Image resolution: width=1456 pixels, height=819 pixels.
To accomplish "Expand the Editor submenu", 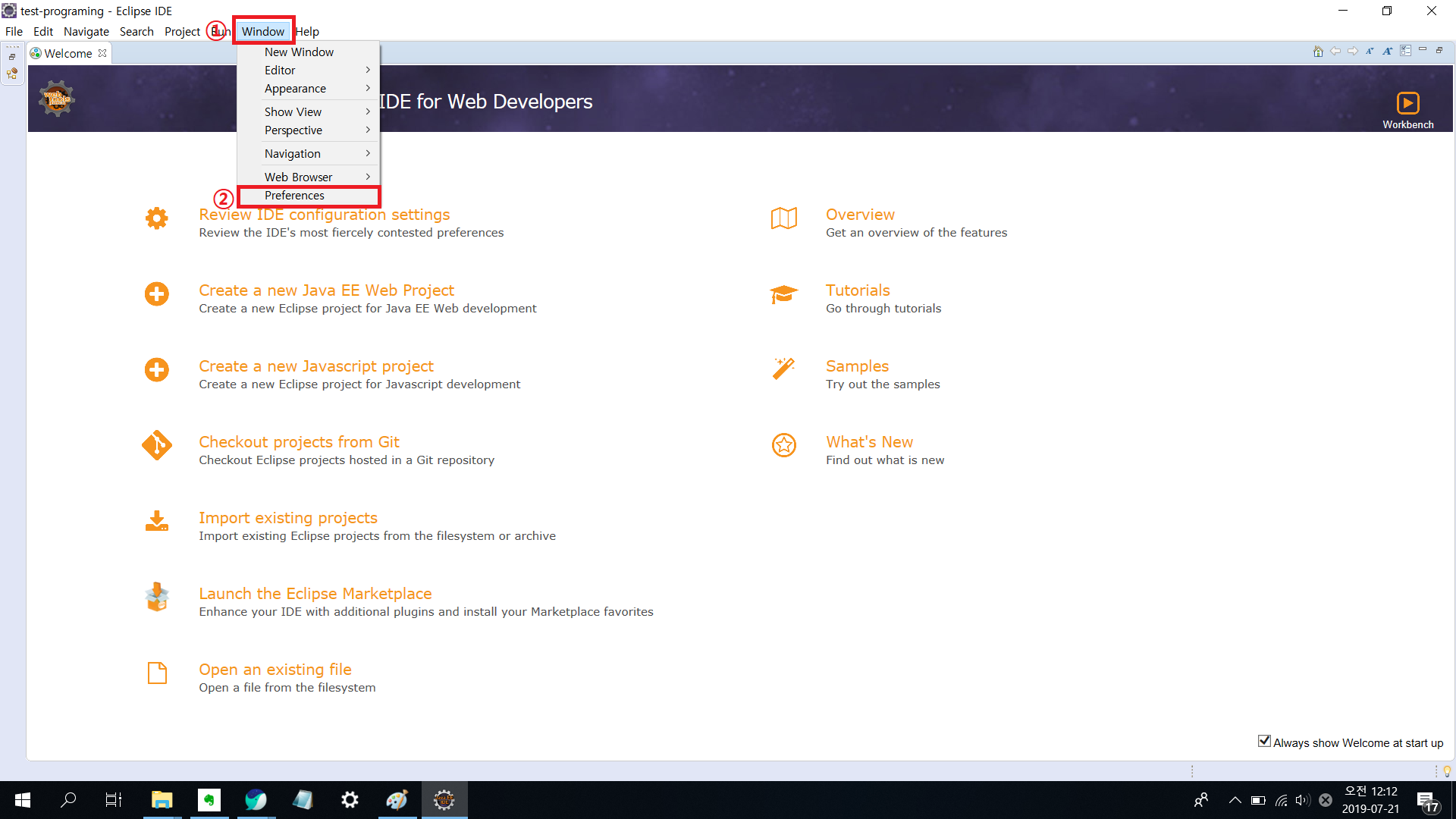I will click(308, 71).
